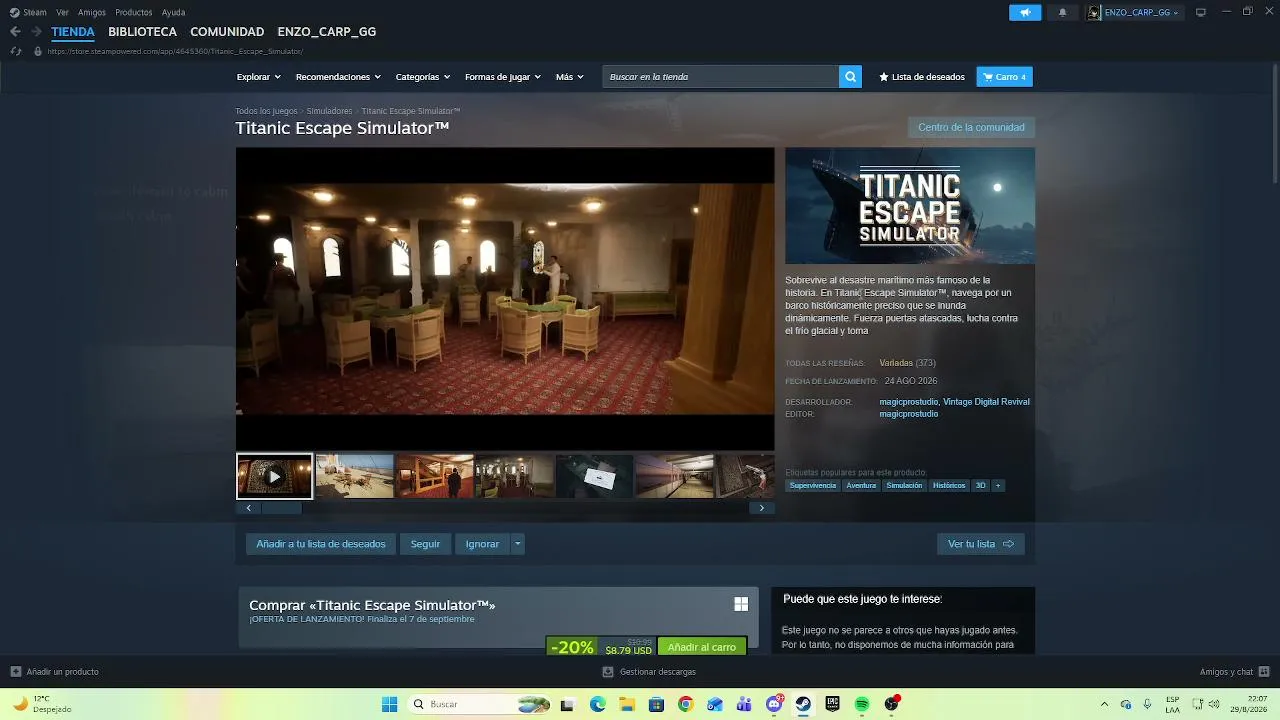Open Lista de deseados link
This screenshot has height=720, width=1280.
point(922,77)
